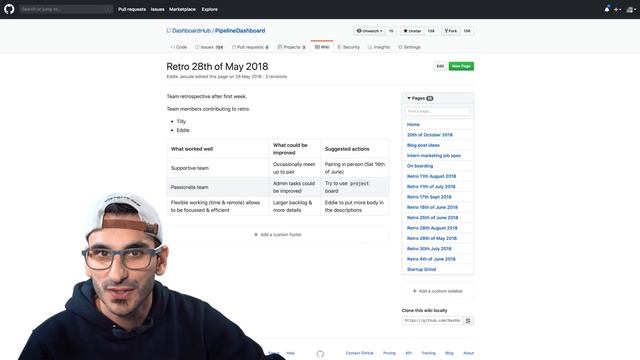Focus the Search or jump to field
The image size is (640, 360).
(65, 9)
